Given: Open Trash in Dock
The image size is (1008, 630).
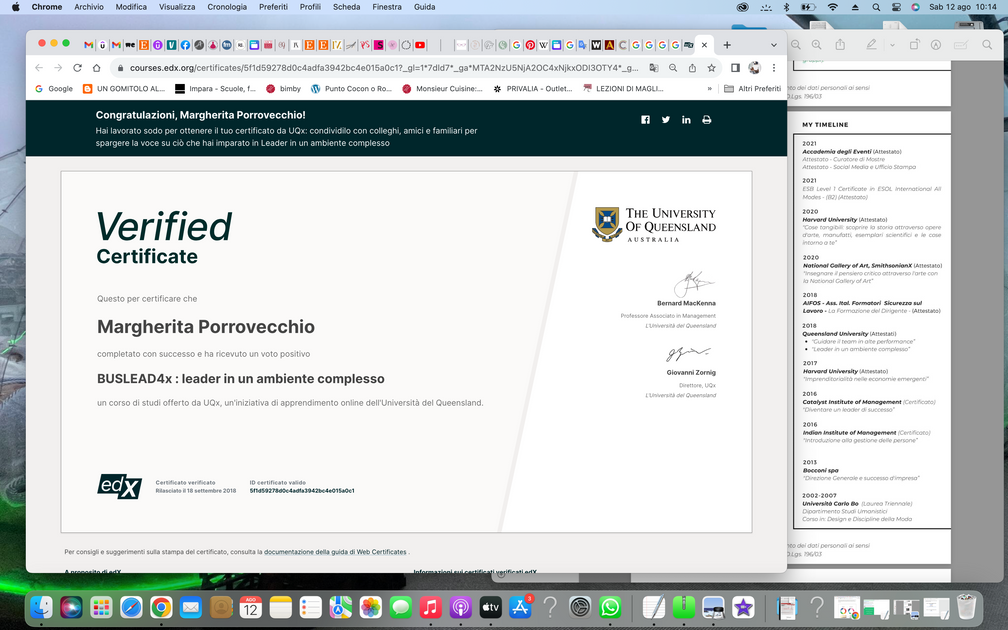Looking at the screenshot, I should pyautogui.click(x=966, y=607).
